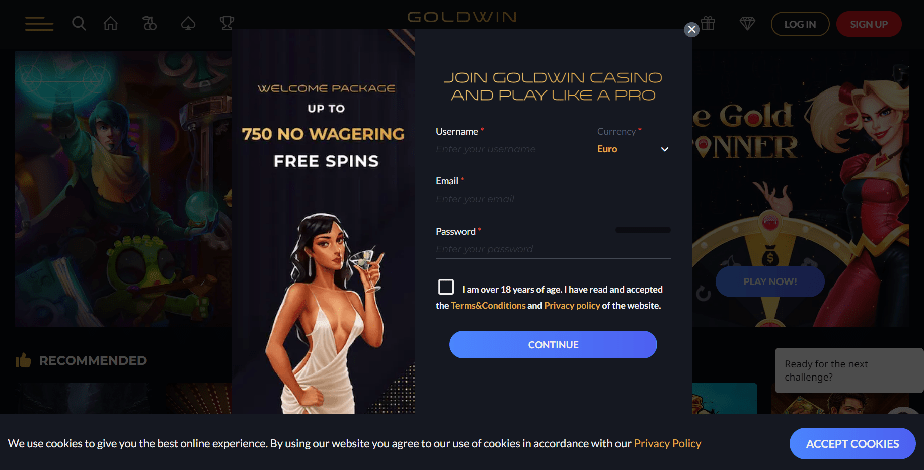Click the ACCEPT COOKIES button
This screenshot has height=470, width=924.
tap(852, 443)
